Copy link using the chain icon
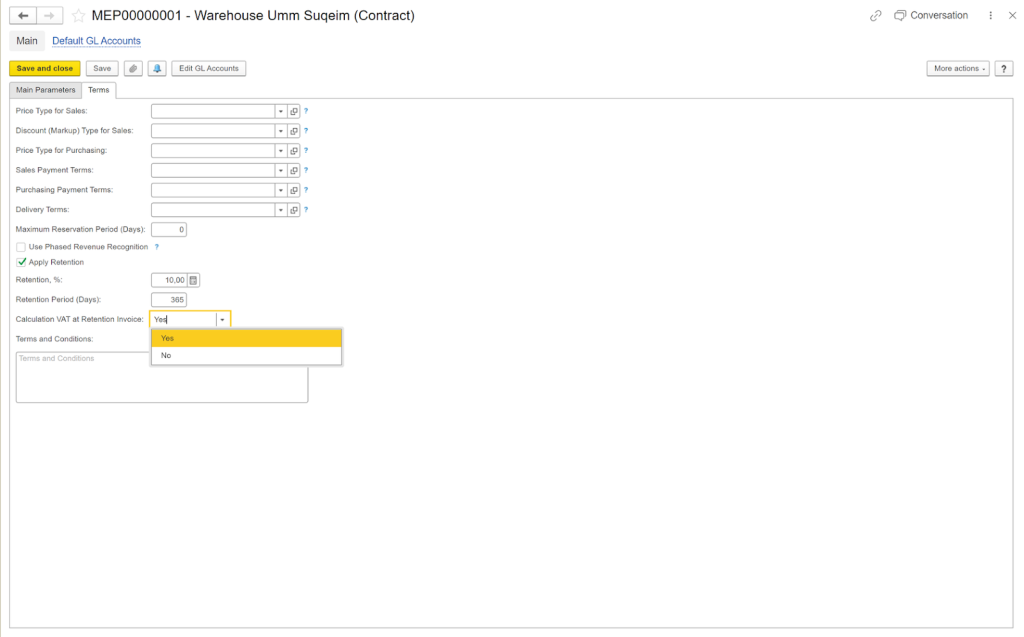 (x=876, y=16)
